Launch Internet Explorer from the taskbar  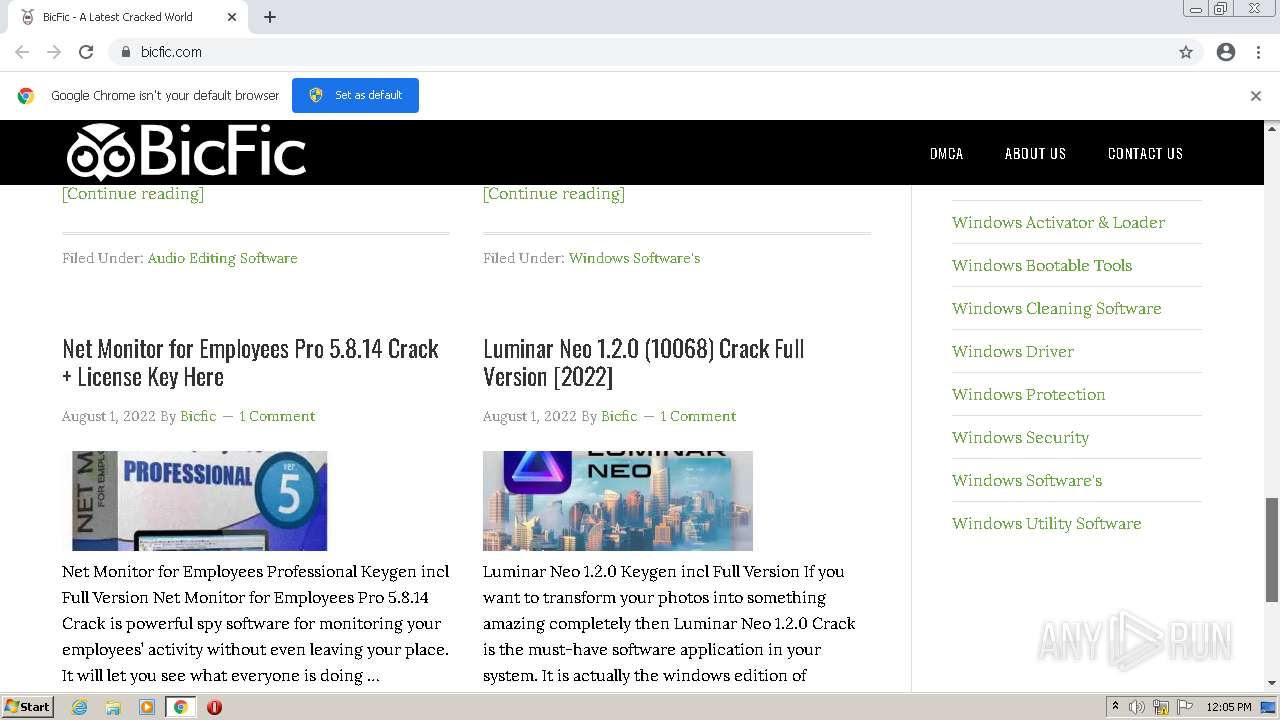pos(80,707)
